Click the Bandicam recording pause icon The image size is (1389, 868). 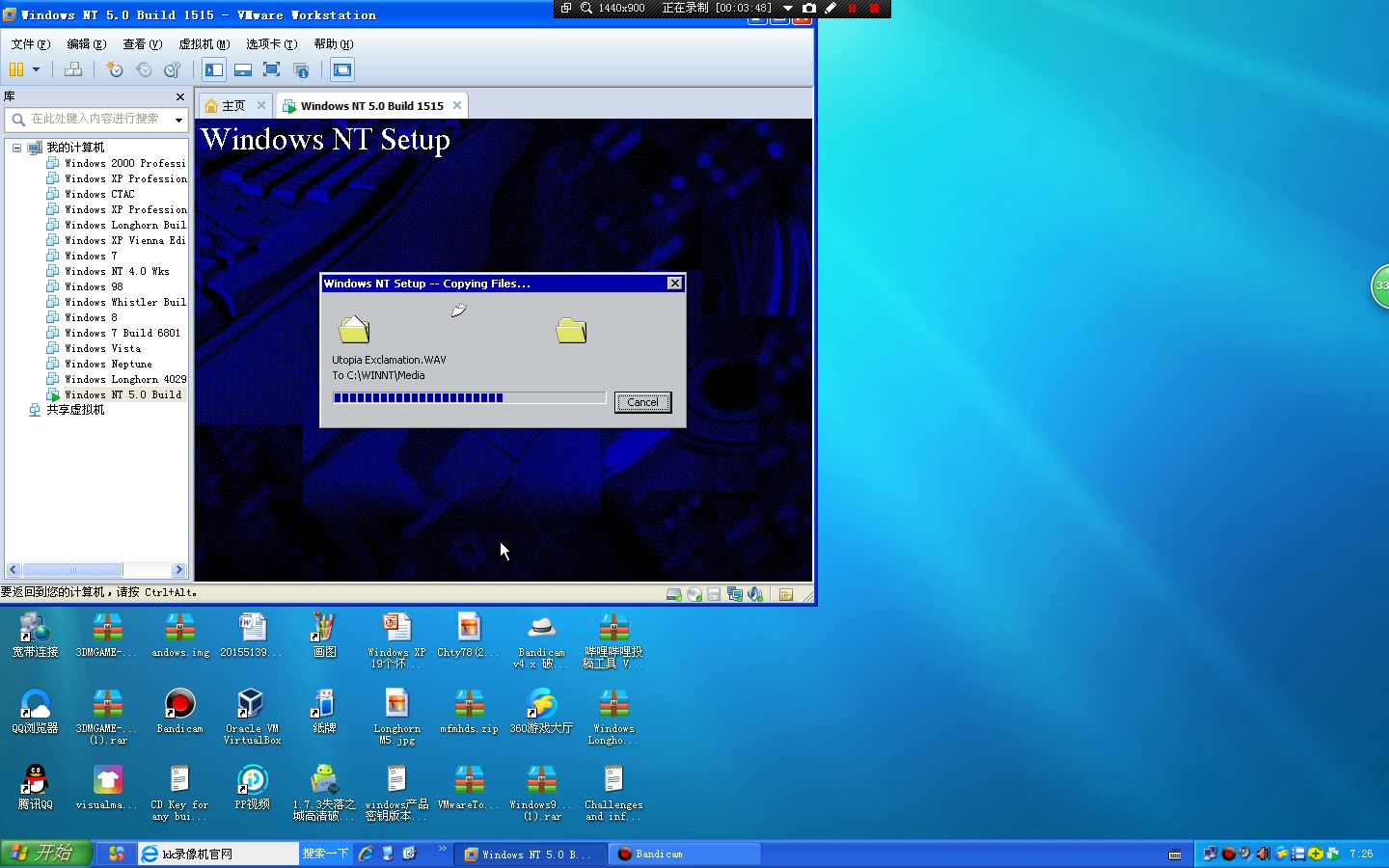(x=852, y=8)
